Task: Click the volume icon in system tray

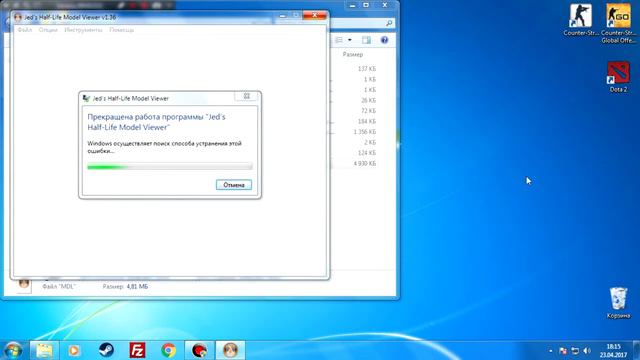Action: (587, 351)
